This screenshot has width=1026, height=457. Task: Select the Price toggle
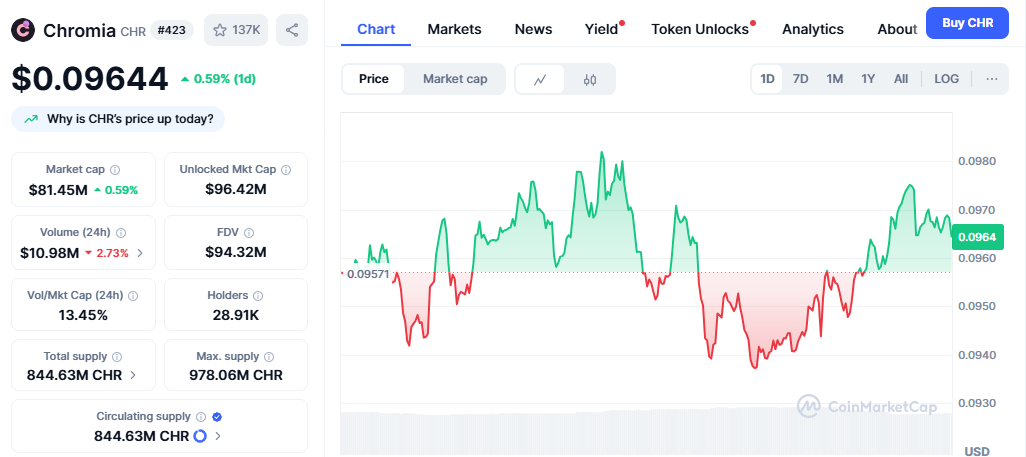374,79
